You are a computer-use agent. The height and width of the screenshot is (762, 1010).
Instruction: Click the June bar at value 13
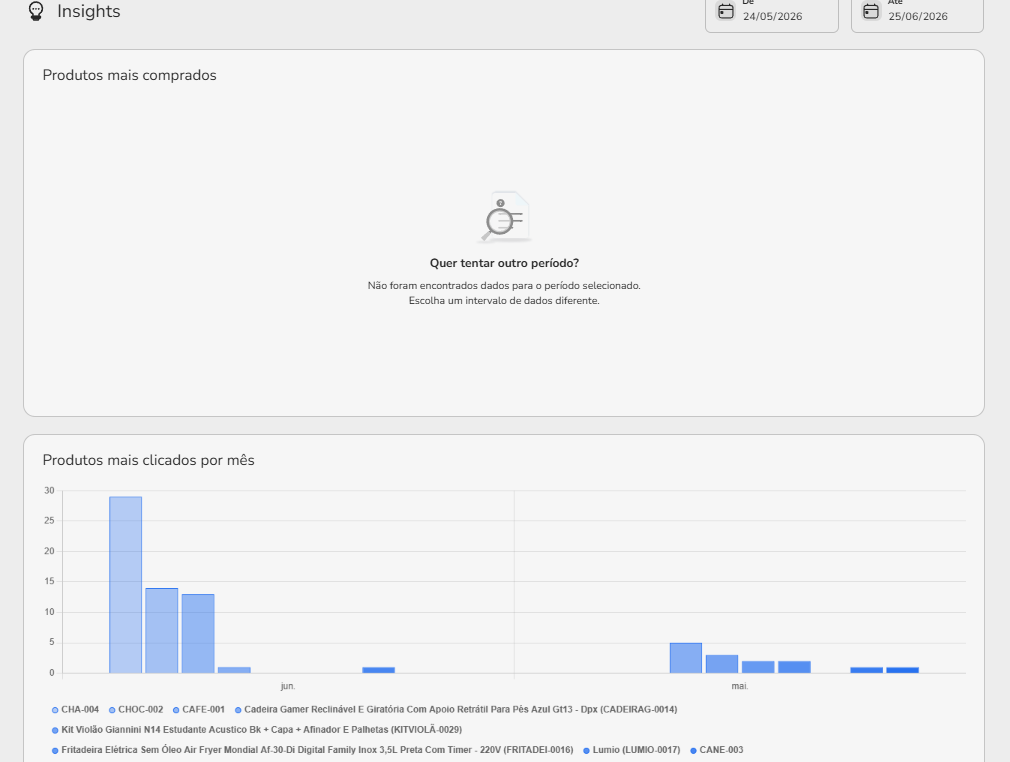pos(198,634)
